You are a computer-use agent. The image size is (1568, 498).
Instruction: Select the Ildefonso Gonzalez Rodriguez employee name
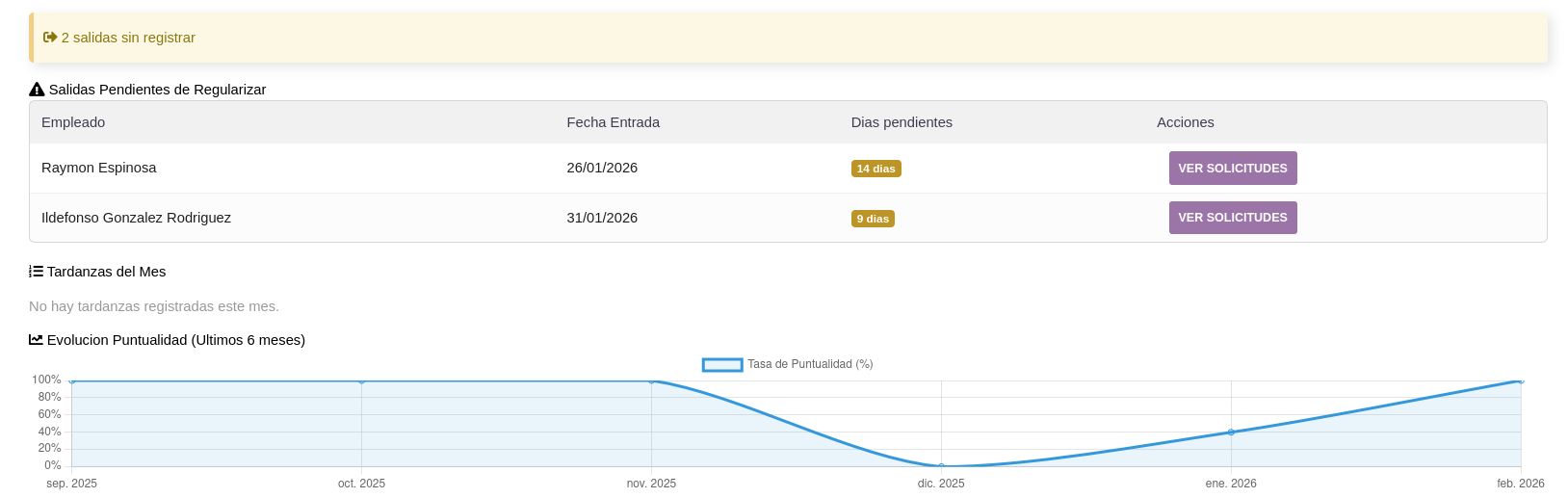(x=136, y=218)
